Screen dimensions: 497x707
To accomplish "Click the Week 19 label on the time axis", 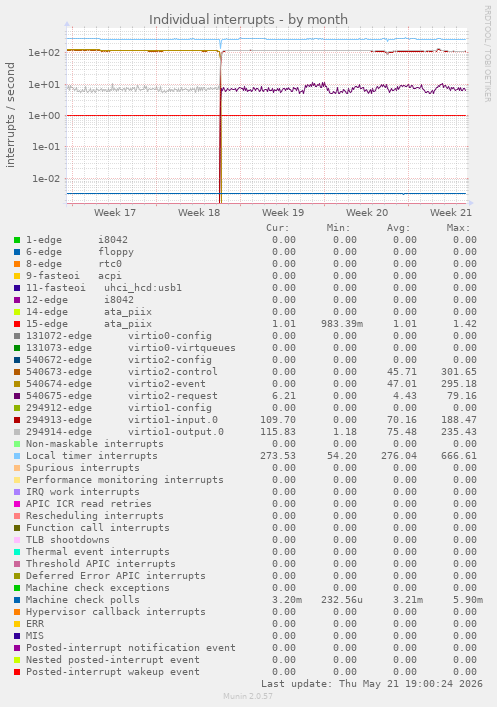I will coord(283,212).
